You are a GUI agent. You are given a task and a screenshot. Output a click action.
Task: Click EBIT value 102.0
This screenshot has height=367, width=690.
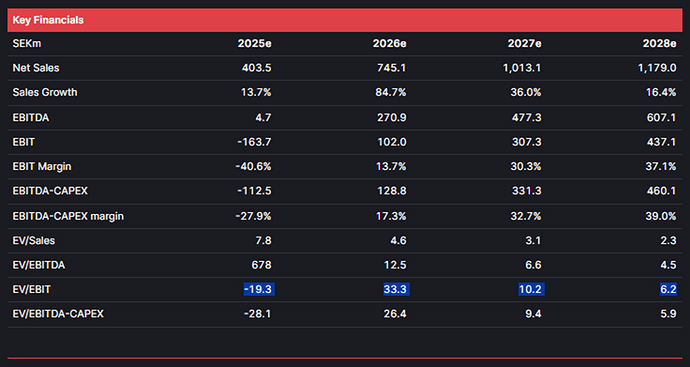pos(392,142)
